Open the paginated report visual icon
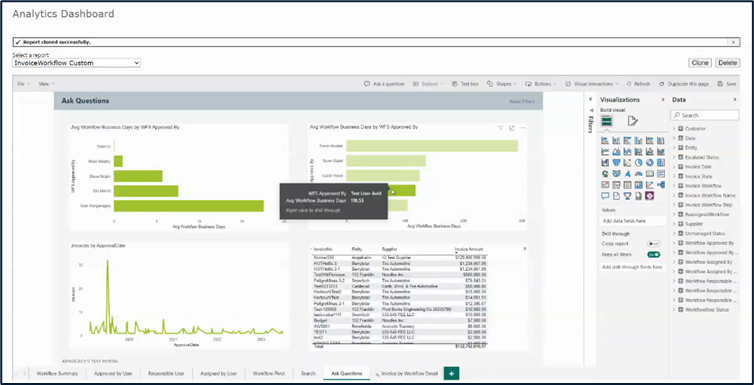This screenshot has width=754, height=385. (639, 196)
